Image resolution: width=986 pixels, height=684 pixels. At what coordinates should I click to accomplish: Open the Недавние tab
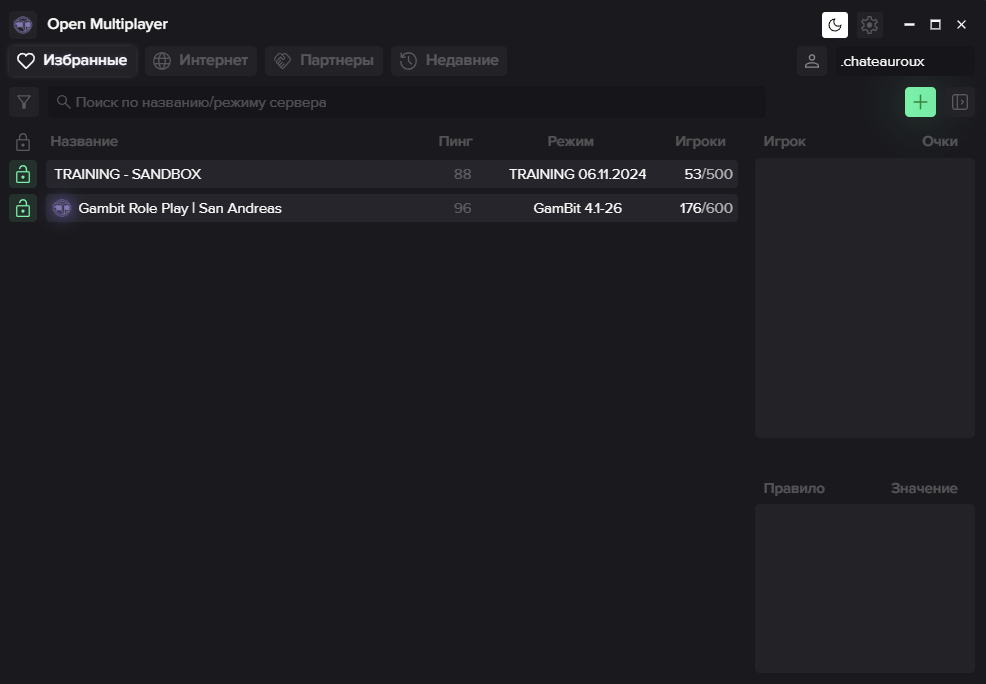449,60
